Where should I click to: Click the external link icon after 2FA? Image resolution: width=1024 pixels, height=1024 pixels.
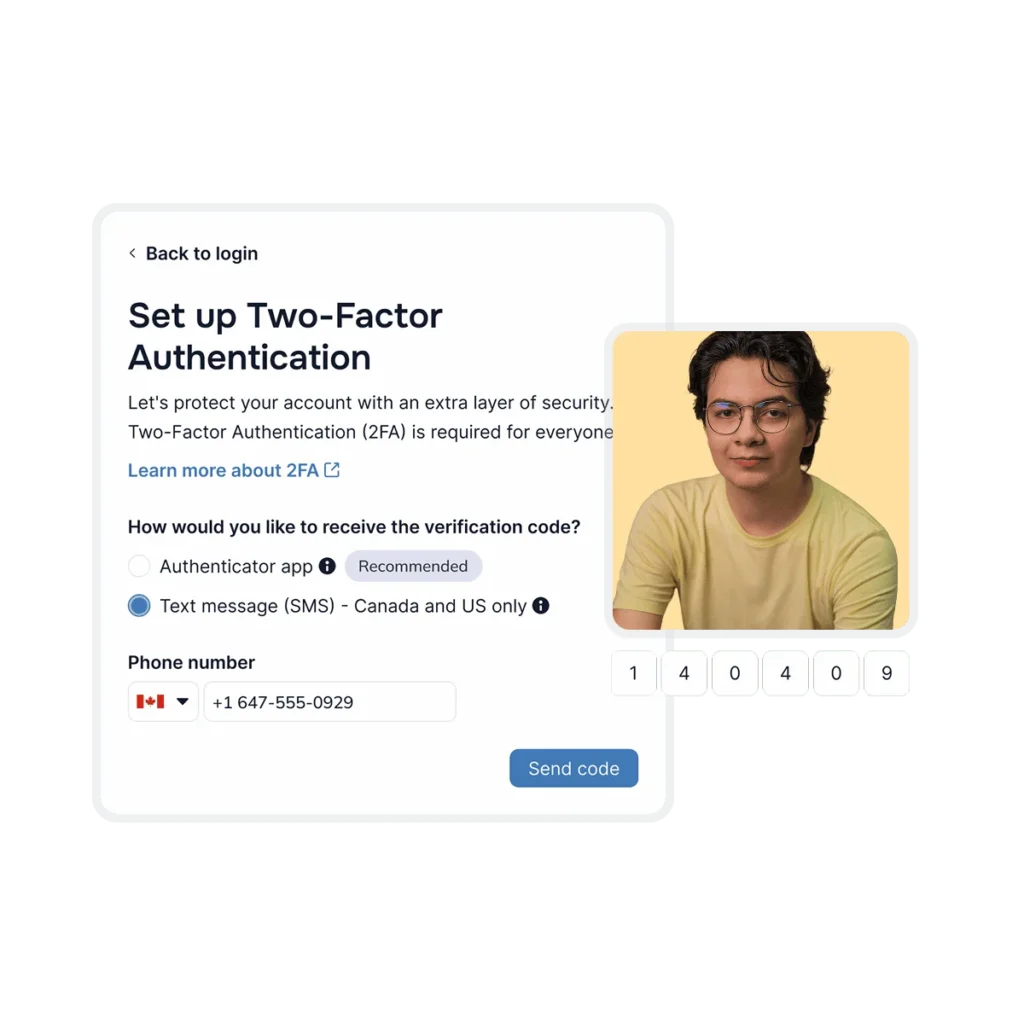332,470
